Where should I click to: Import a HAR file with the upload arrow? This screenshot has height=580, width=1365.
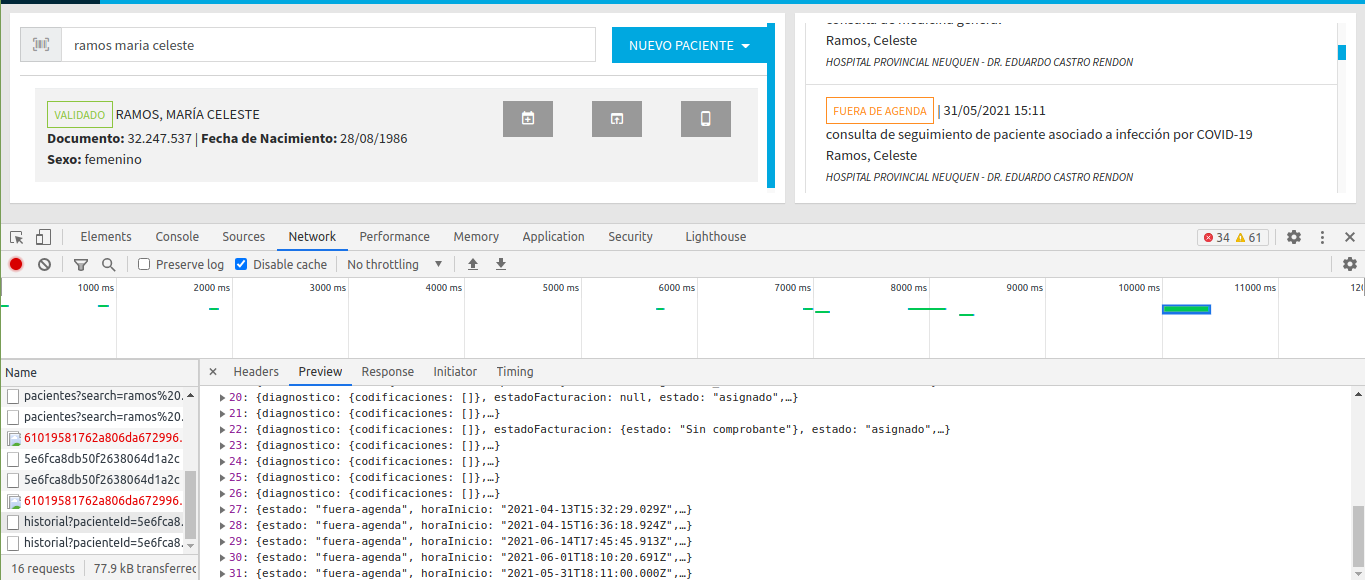coord(473,264)
